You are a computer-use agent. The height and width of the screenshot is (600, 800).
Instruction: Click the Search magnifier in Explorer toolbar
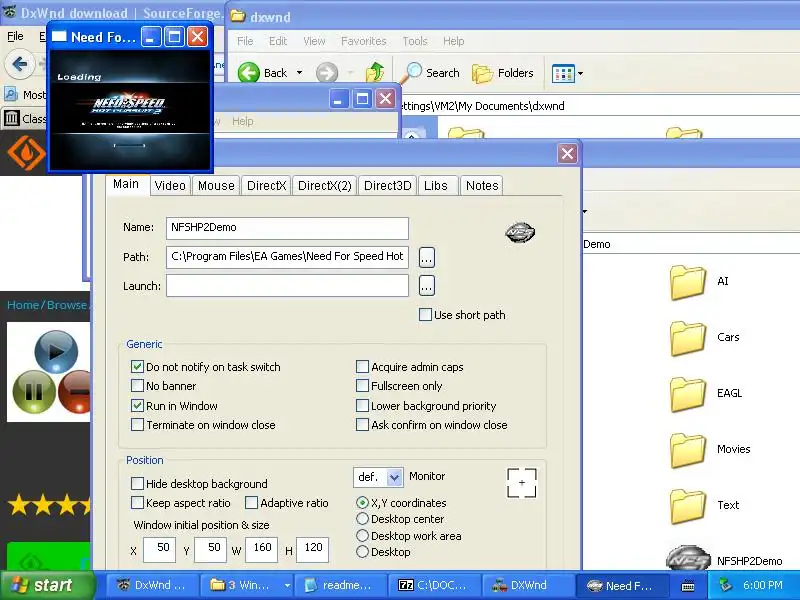(x=413, y=72)
